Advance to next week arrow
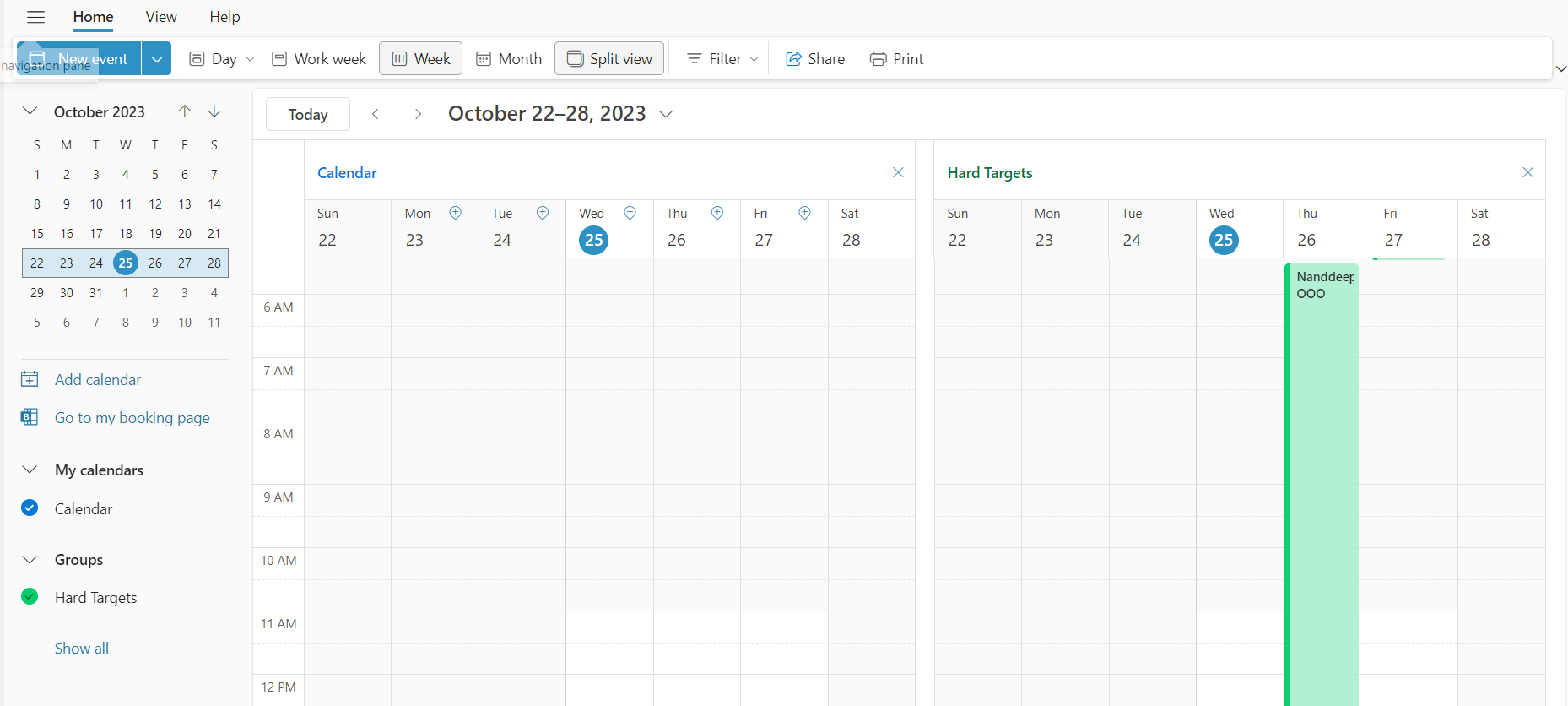Screen dimensions: 1568x706 [418, 114]
